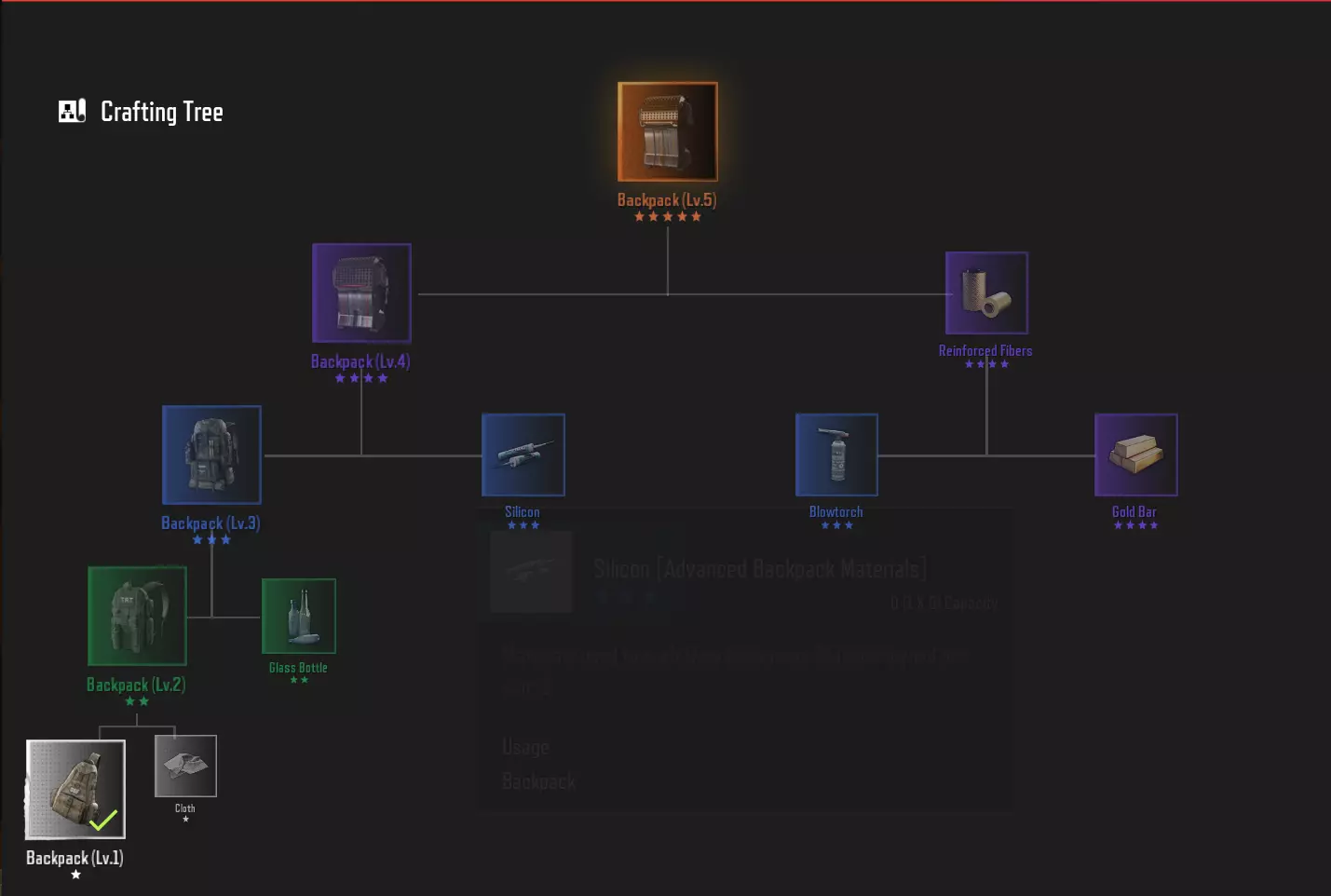
Task: Click the faded "Usage" tooltip heading
Action: click(525, 747)
